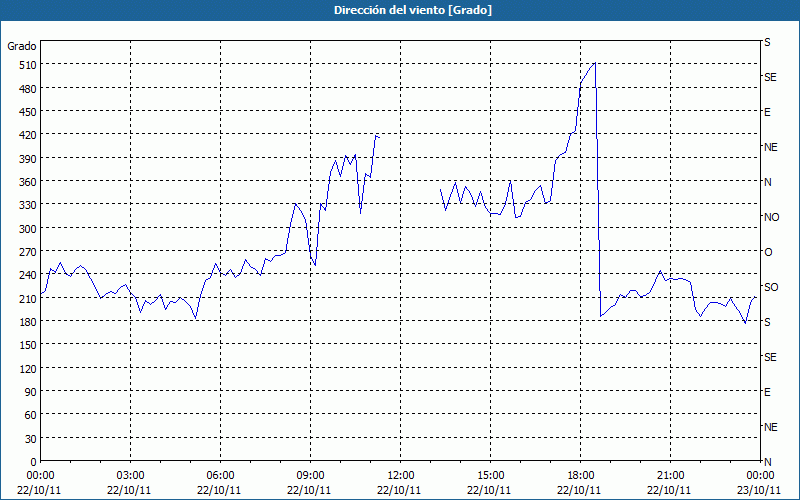800x500 pixels.
Task: Select the 480 tick label on left axis
Action: tap(28, 89)
